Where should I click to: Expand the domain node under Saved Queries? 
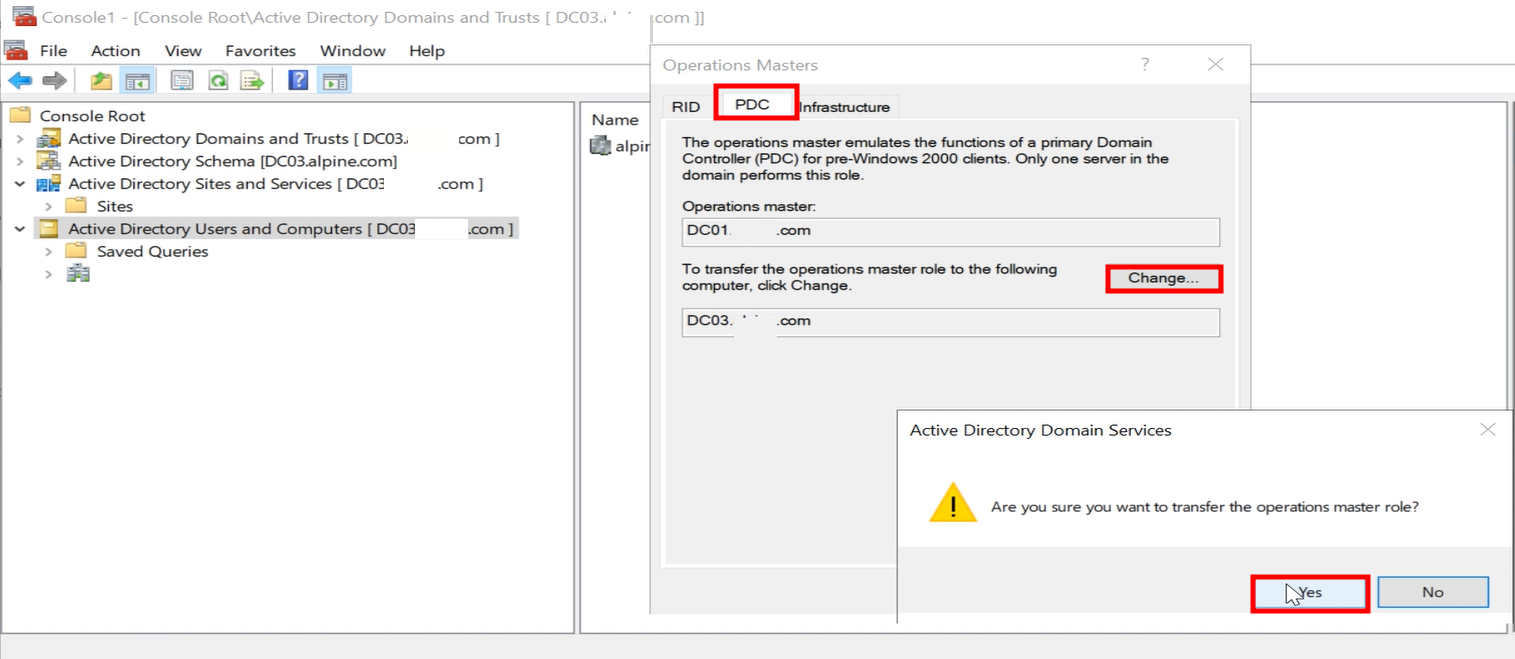click(x=48, y=274)
